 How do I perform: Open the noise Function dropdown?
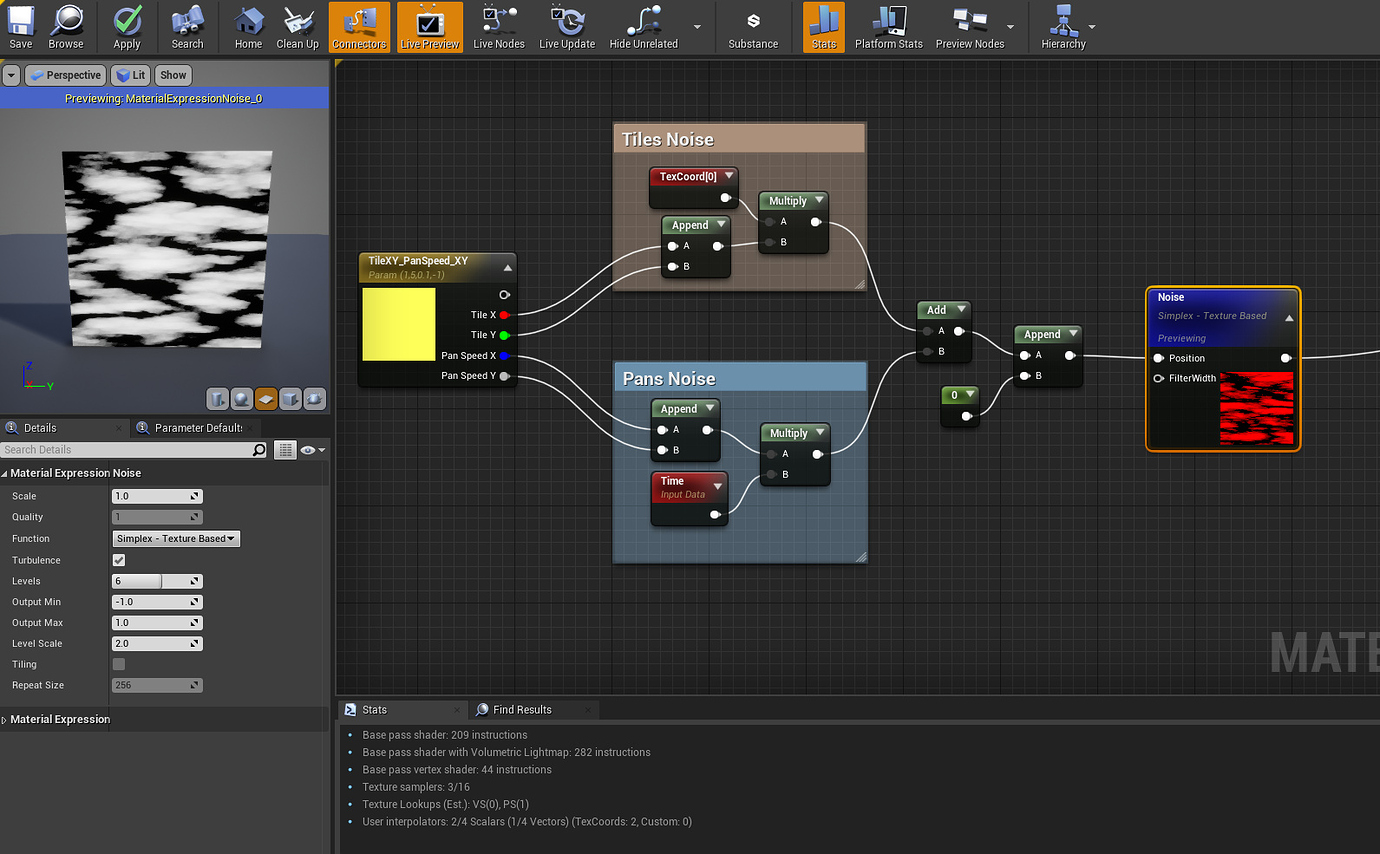(x=176, y=538)
